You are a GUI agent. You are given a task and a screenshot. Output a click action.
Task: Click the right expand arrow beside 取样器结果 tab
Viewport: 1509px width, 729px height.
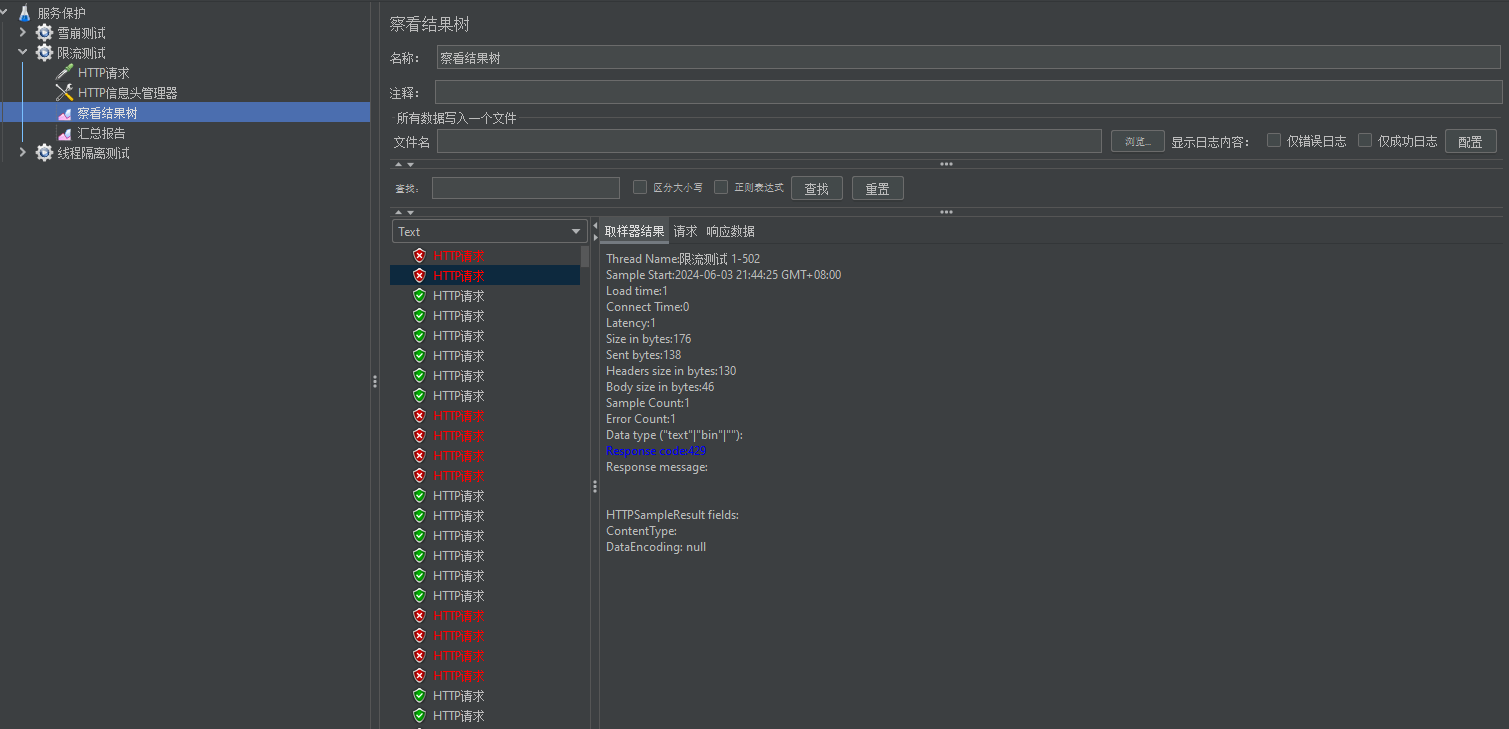pyautogui.click(x=595, y=237)
